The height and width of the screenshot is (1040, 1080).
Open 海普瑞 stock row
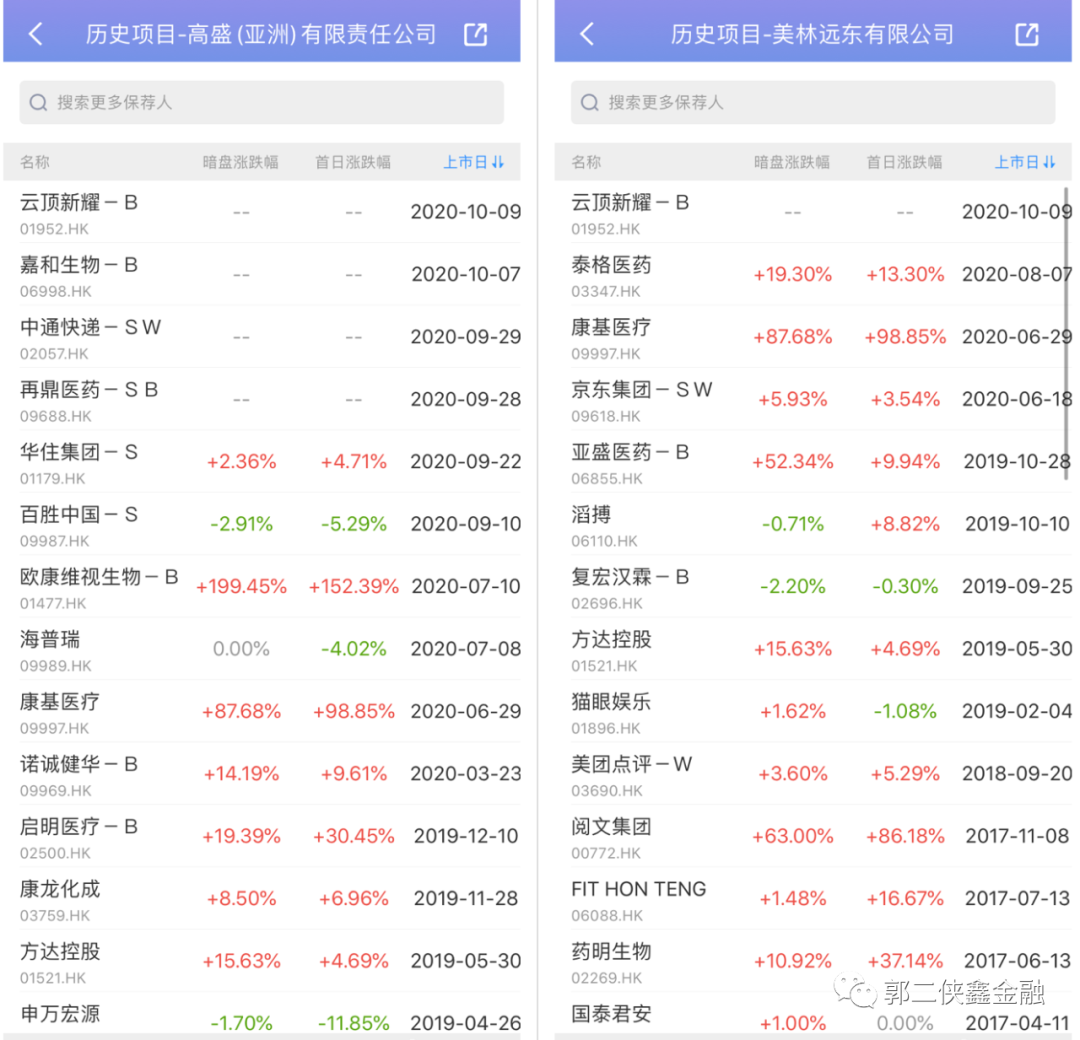(x=262, y=649)
